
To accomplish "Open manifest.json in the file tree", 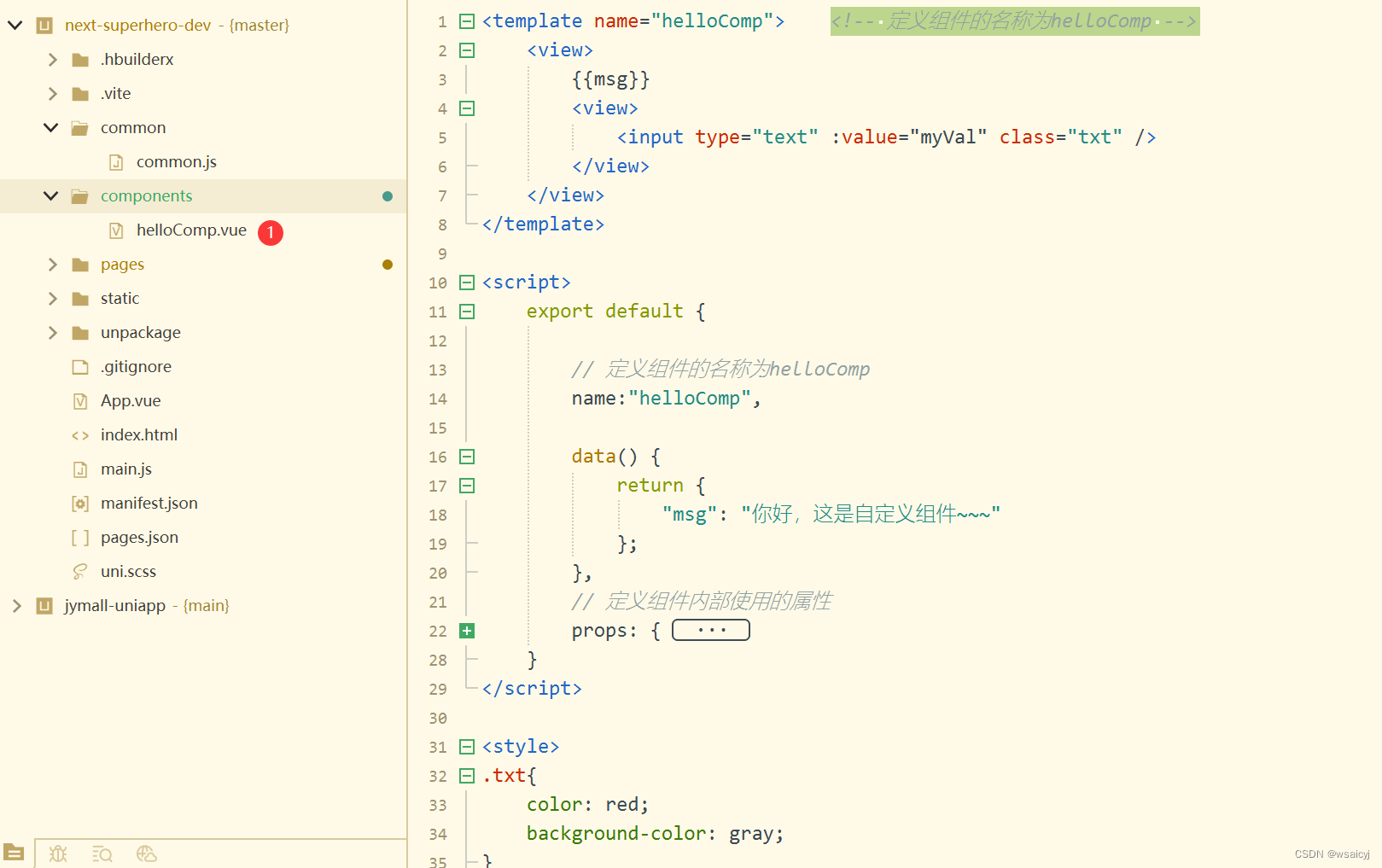I will click(x=149, y=504).
